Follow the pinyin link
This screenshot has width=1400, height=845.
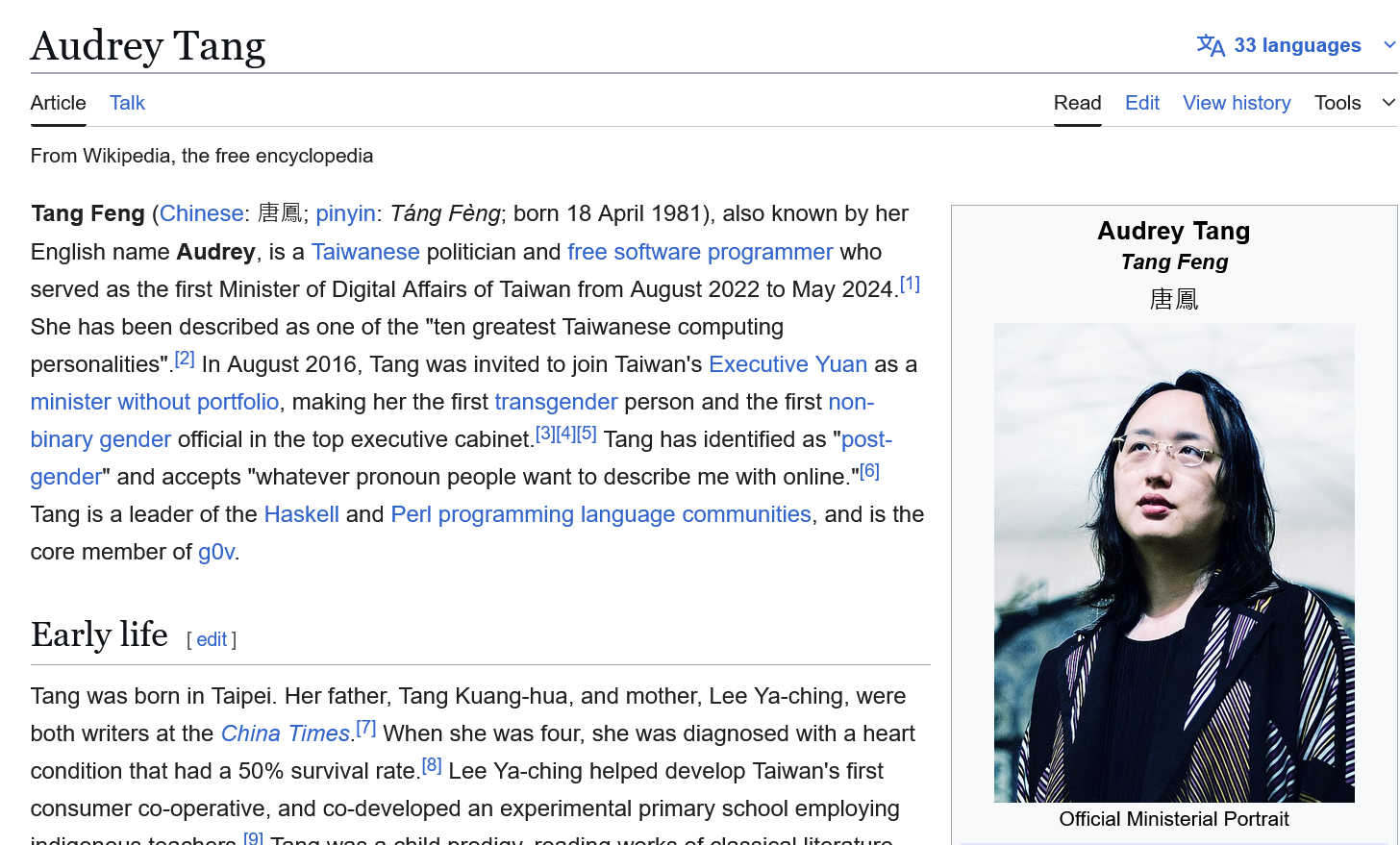346,213
